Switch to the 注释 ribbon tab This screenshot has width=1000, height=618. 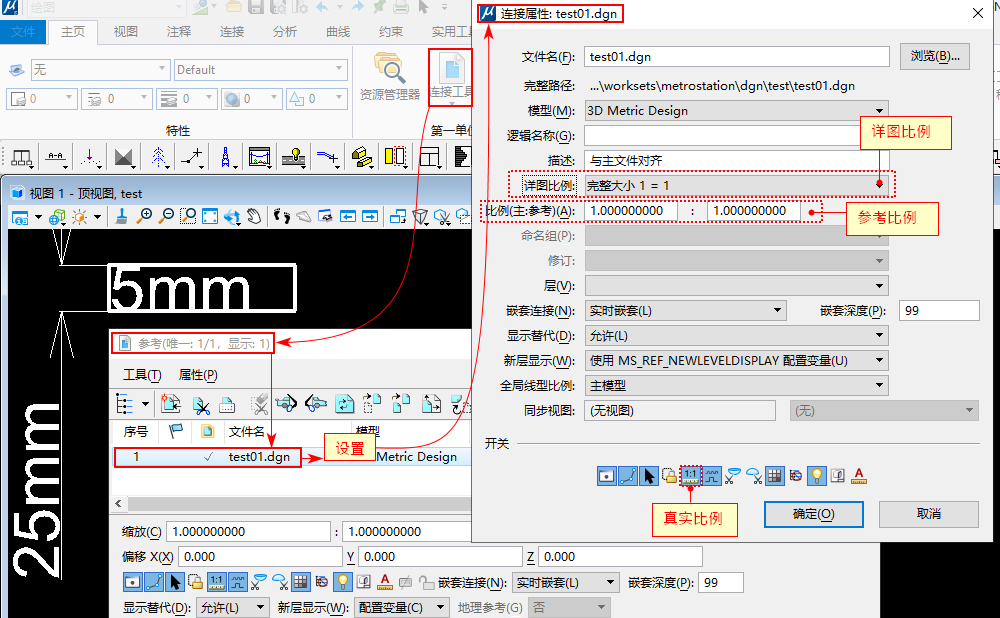179,31
